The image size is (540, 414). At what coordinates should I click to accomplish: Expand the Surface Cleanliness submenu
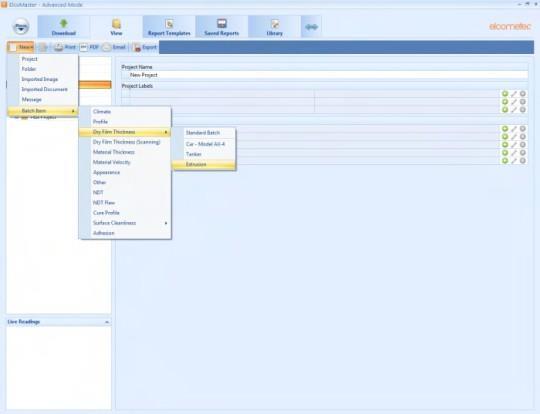click(x=125, y=223)
